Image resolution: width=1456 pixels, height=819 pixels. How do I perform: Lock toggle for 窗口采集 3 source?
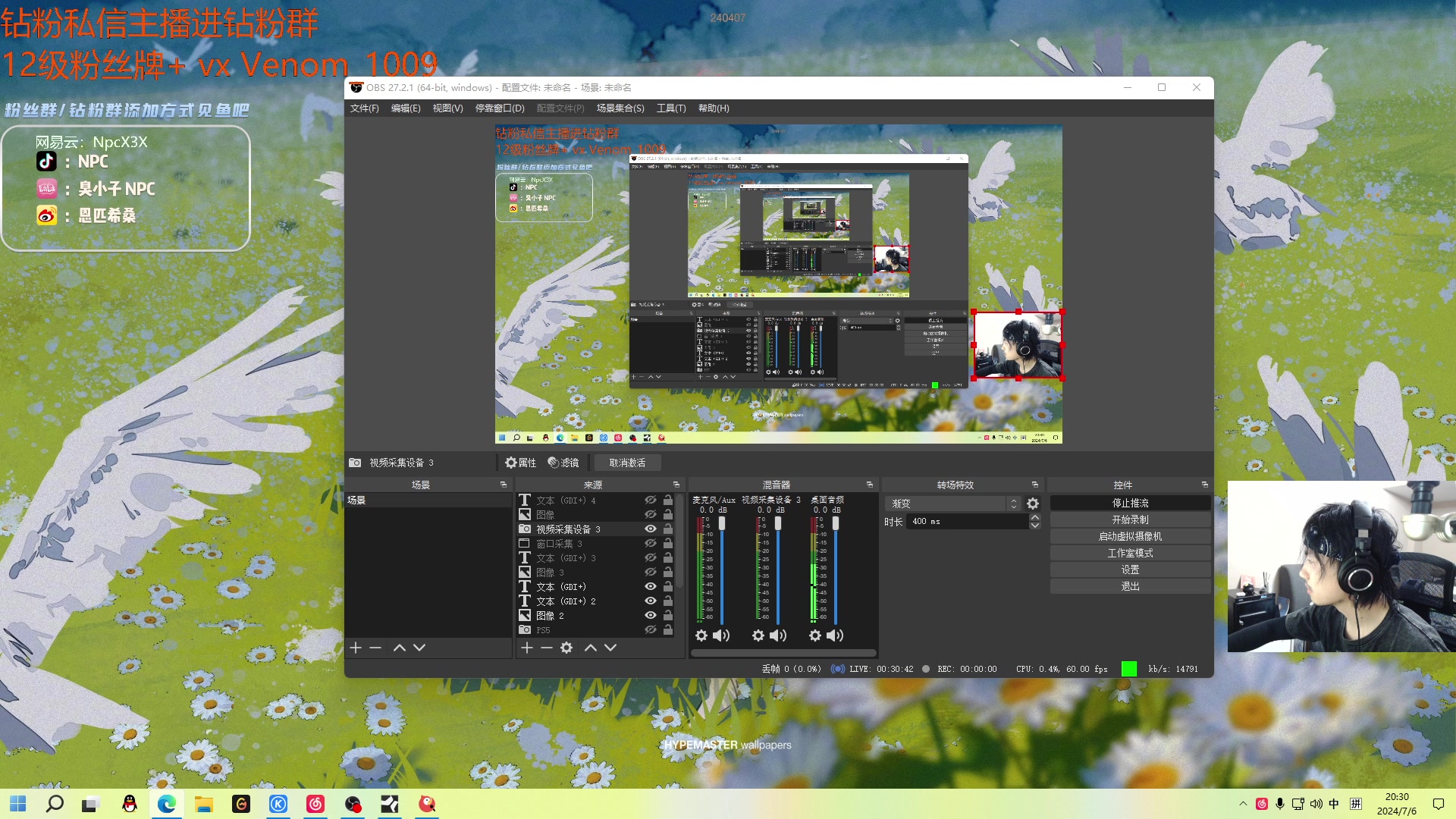point(668,544)
